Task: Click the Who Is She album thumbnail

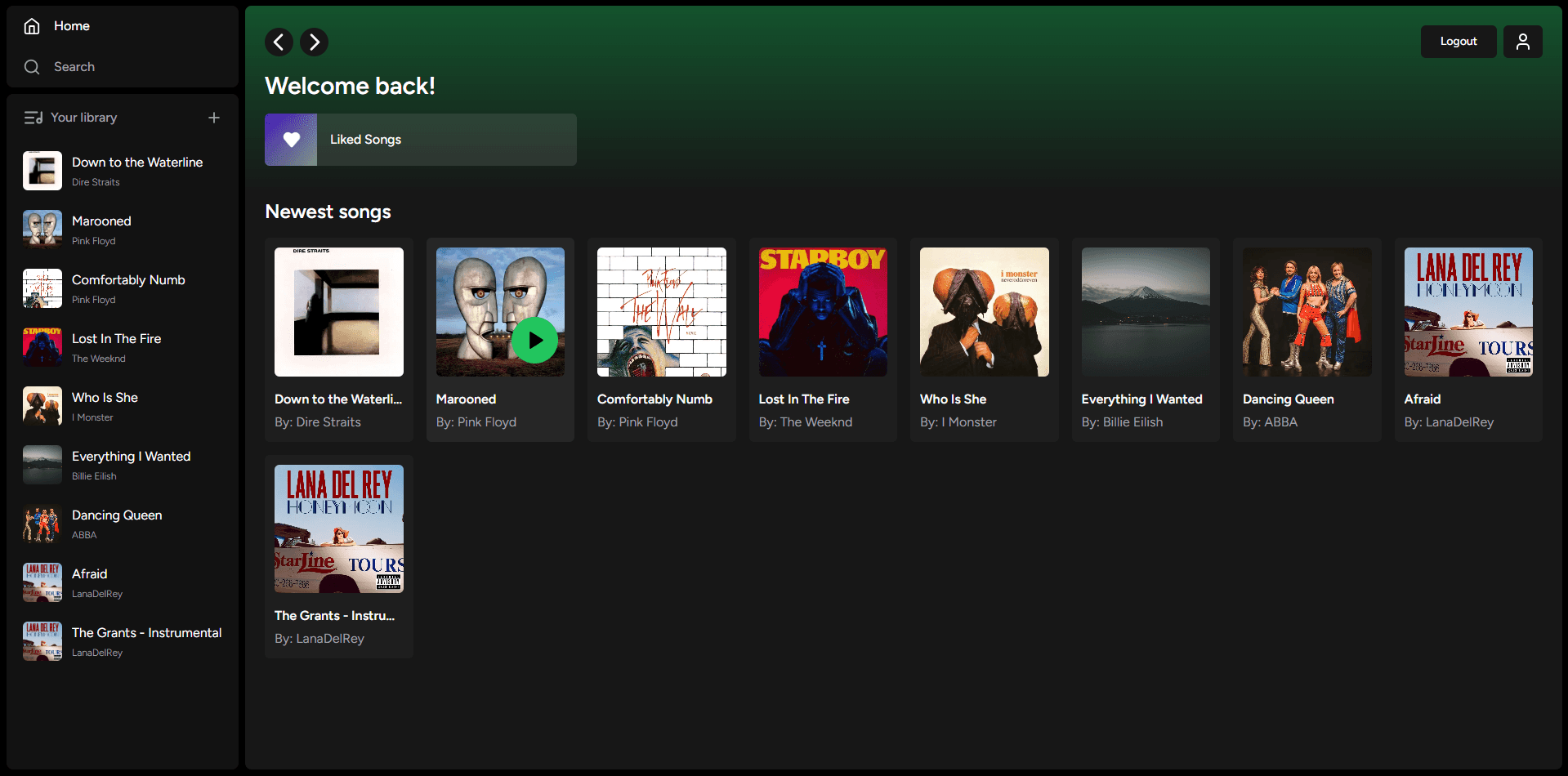Action: click(983, 311)
